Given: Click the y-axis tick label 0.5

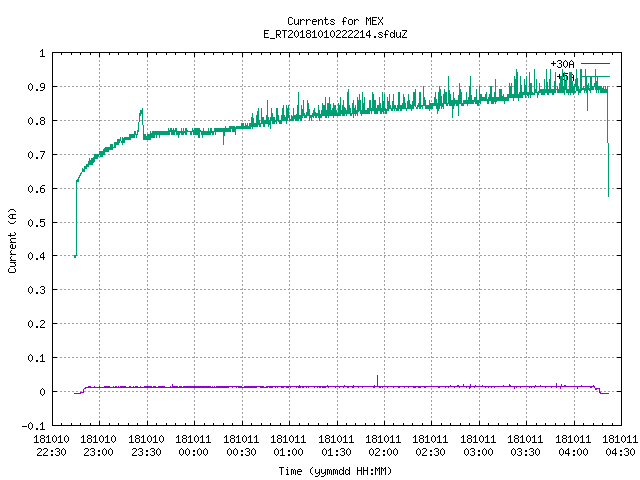Looking at the screenshot, I should coord(36,222).
